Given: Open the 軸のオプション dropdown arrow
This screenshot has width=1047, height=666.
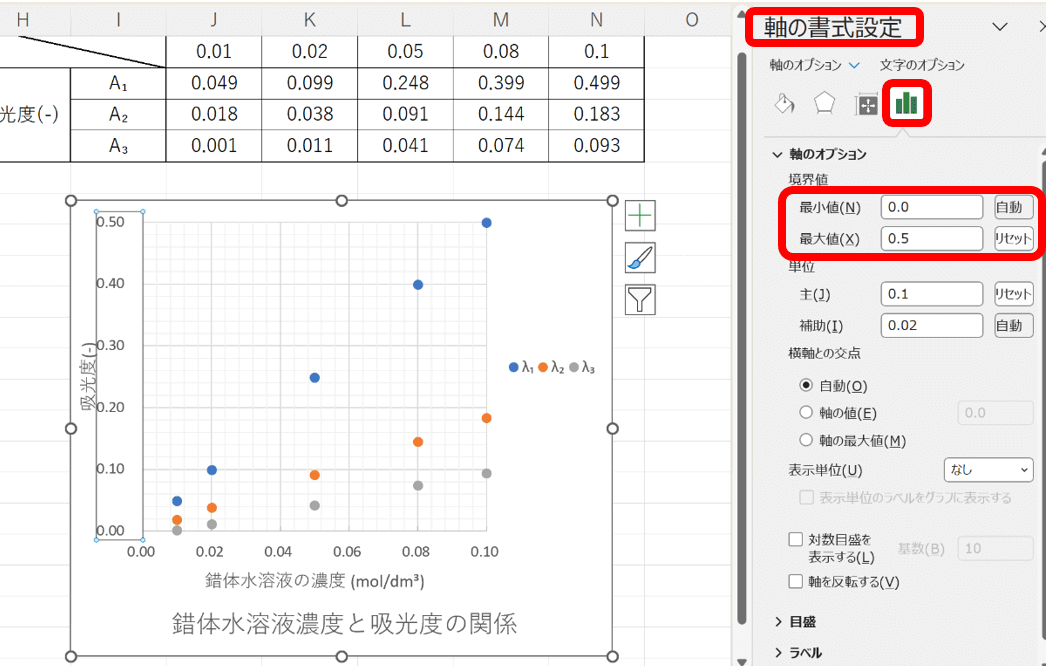Looking at the screenshot, I should (x=854, y=65).
